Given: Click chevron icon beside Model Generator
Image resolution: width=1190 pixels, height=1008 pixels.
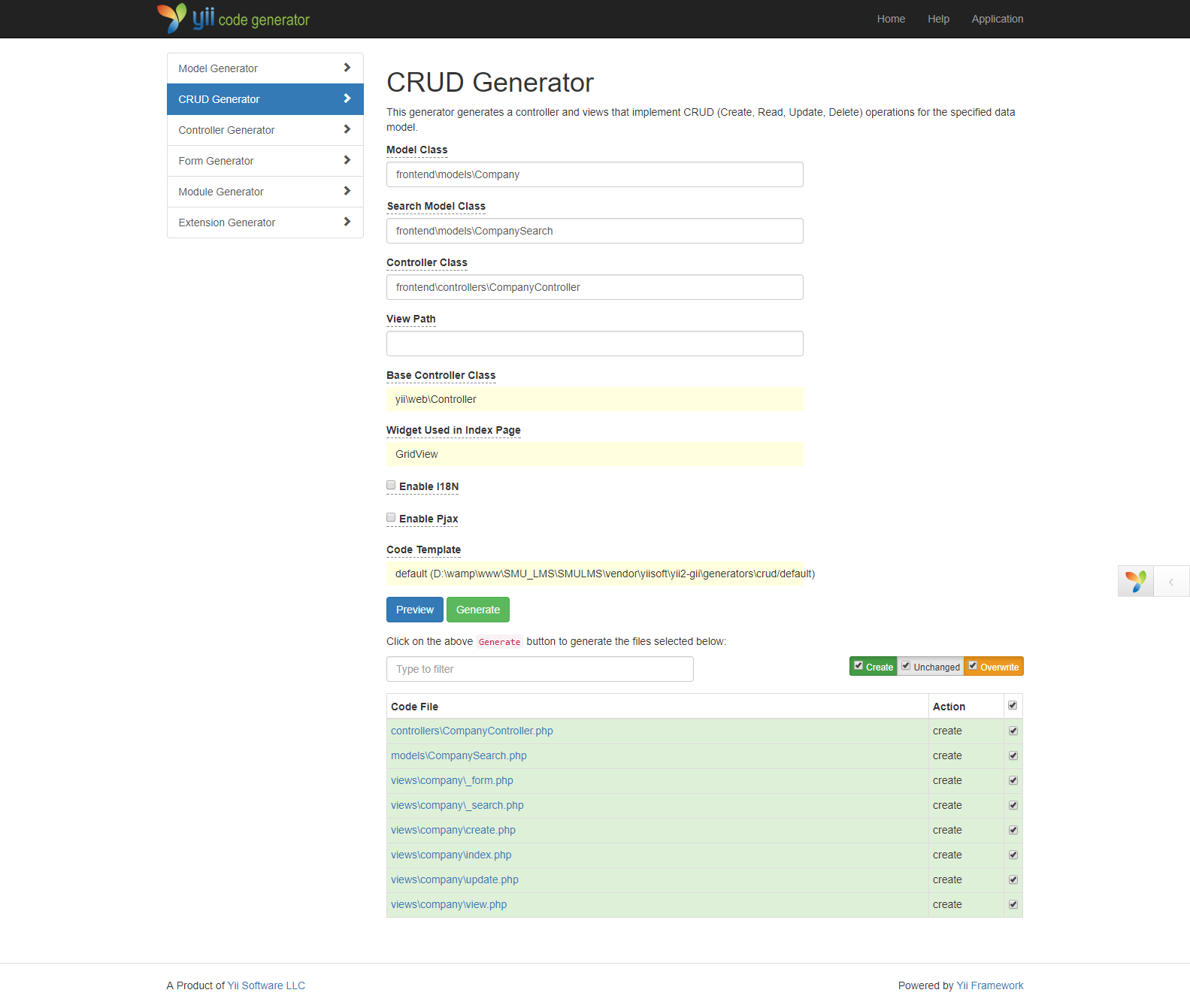Looking at the screenshot, I should click(347, 68).
